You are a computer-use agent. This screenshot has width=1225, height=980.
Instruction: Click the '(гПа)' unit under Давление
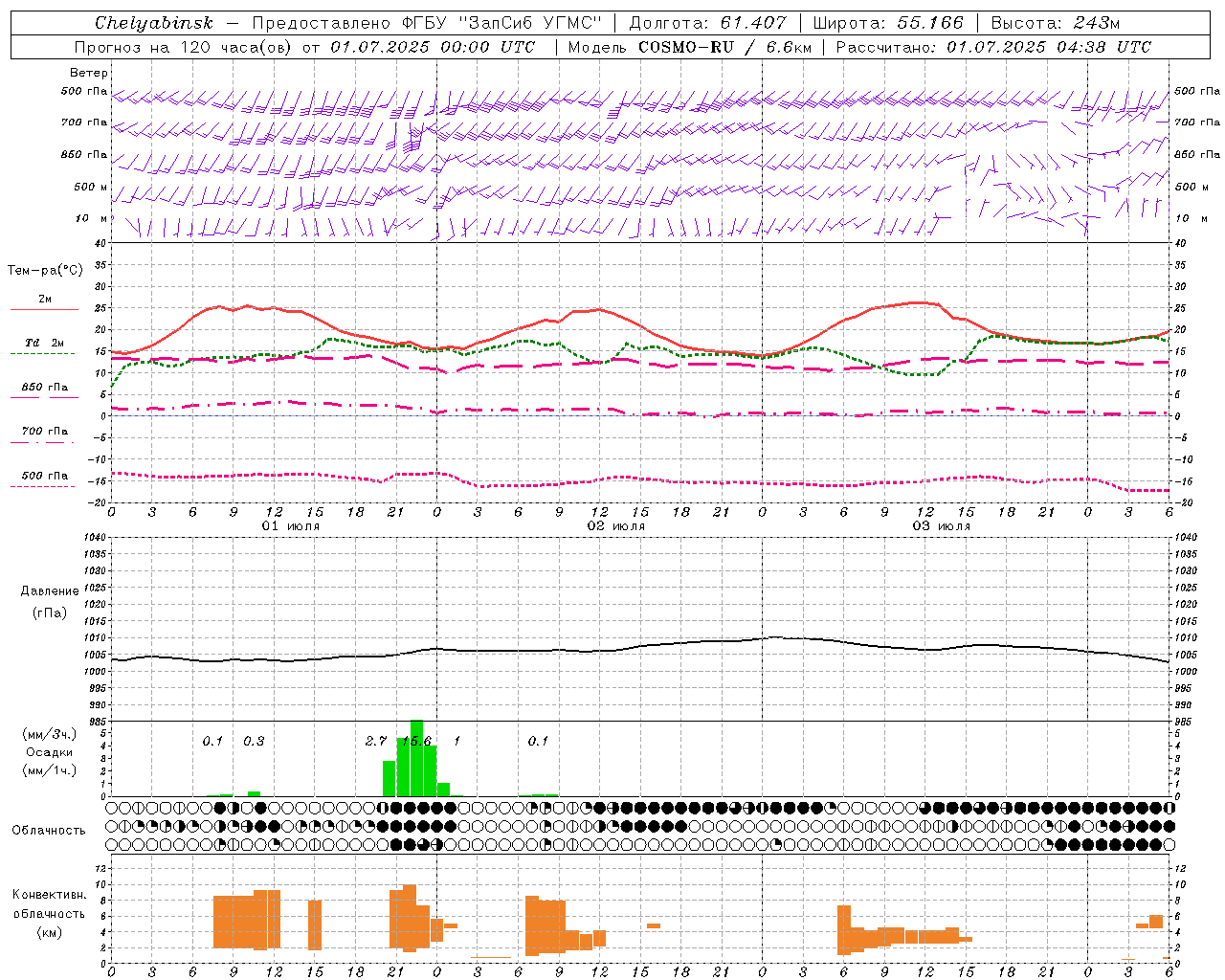49,612
